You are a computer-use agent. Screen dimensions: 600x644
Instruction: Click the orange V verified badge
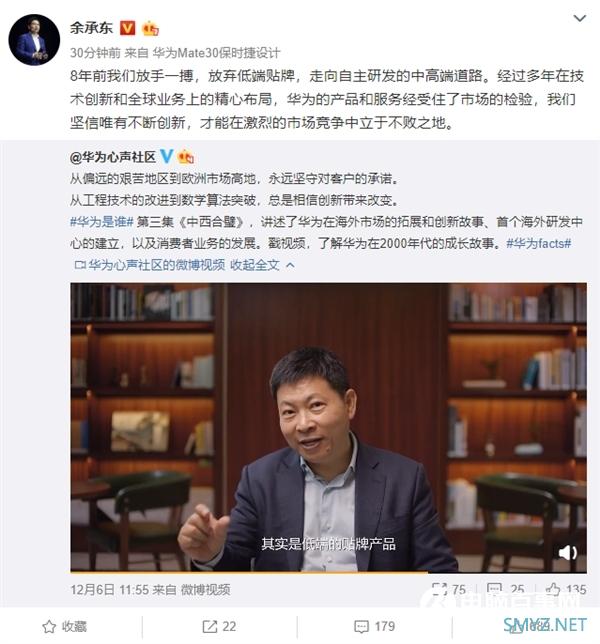click(x=127, y=28)
